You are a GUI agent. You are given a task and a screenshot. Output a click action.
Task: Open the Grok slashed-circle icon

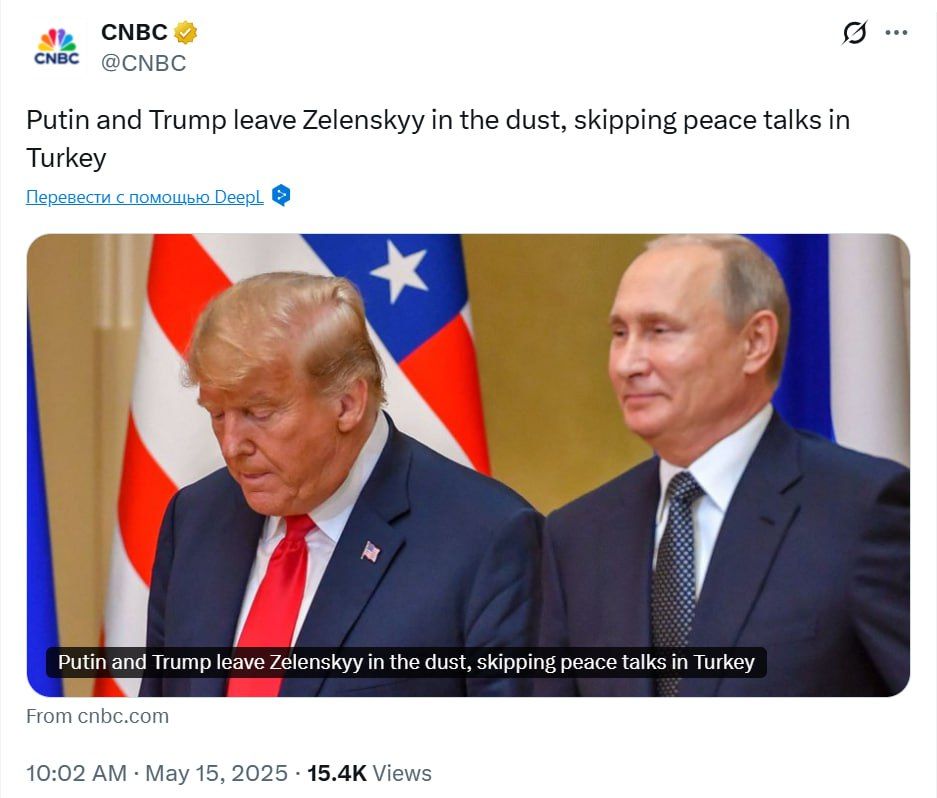pos(854,33)
